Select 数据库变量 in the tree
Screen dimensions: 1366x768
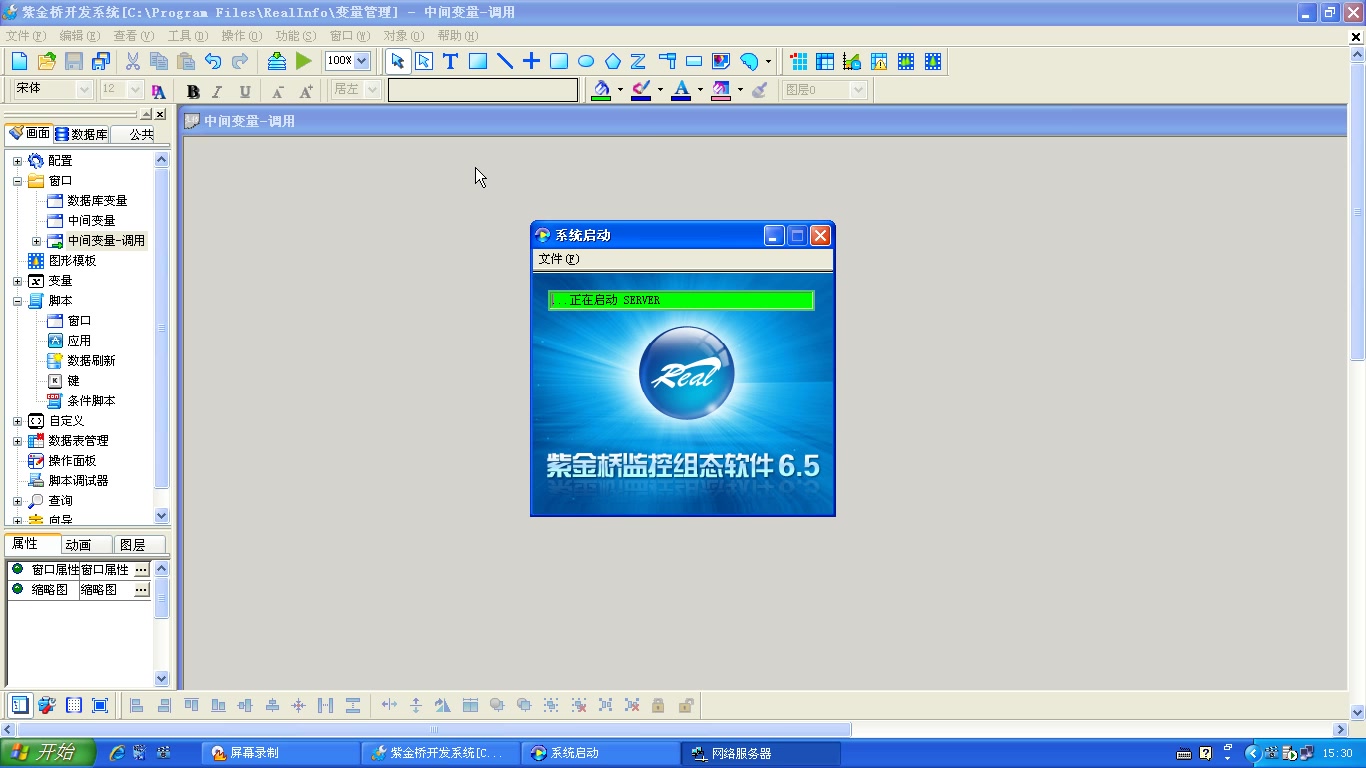coord(97,201)
